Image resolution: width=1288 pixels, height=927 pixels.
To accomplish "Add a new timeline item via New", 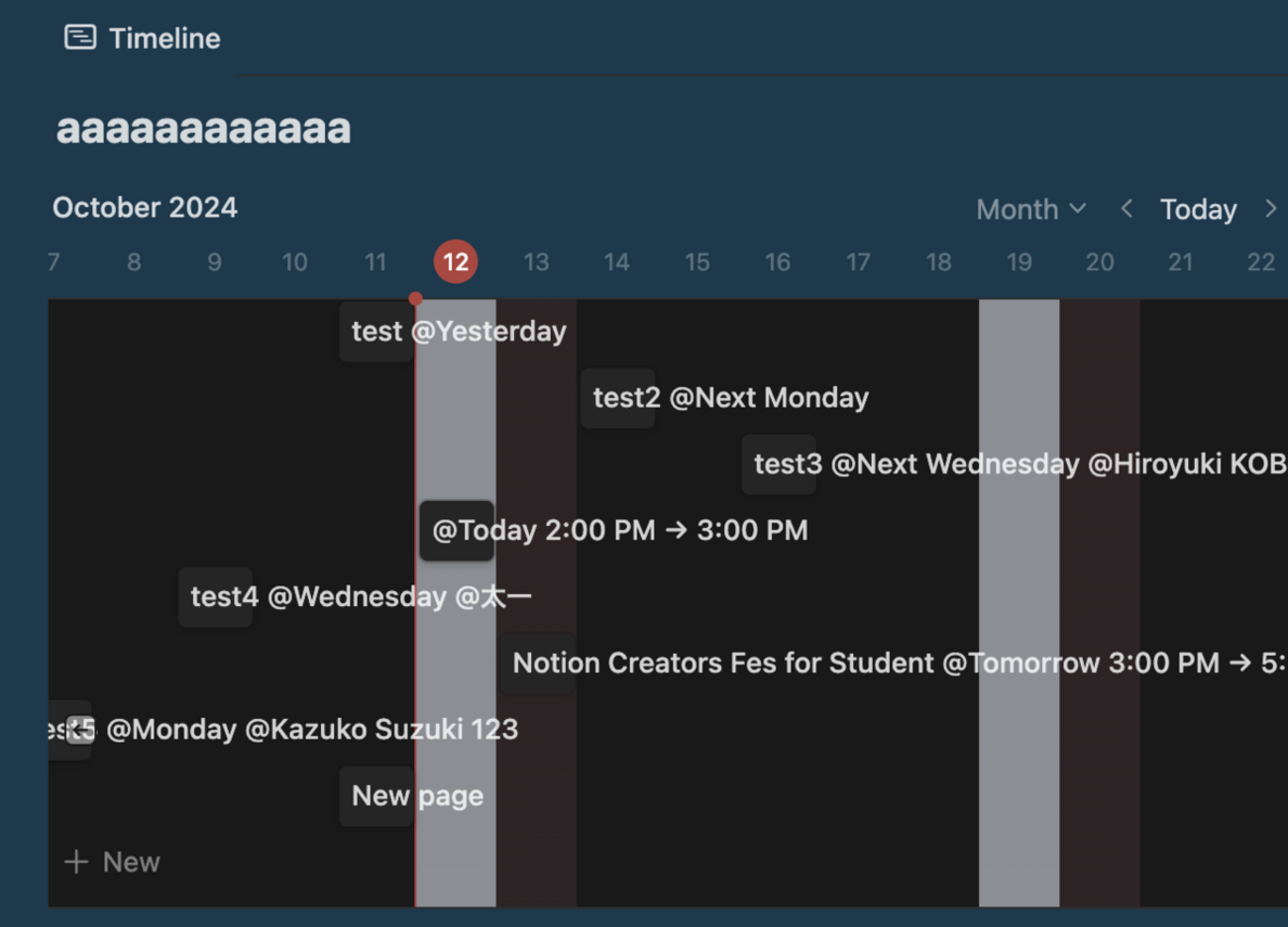I will (131, 862).
